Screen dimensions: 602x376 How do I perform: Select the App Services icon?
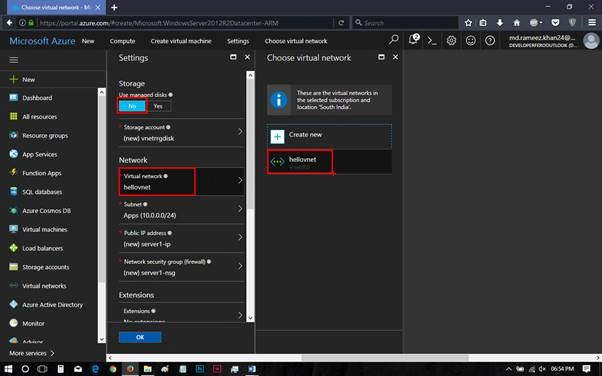(x=13, y=154)
